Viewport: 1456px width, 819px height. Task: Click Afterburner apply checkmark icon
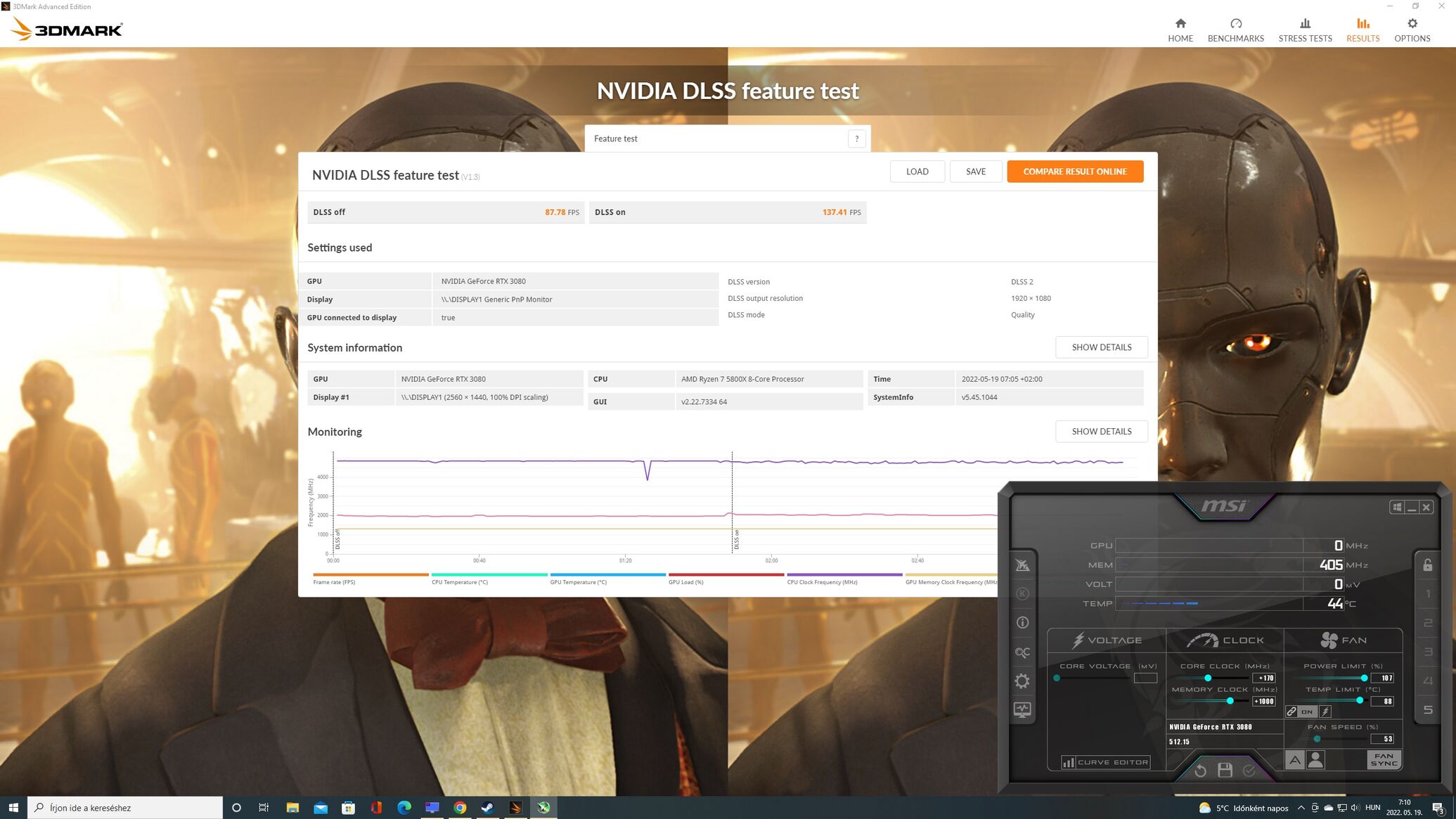coord(1249,771)
